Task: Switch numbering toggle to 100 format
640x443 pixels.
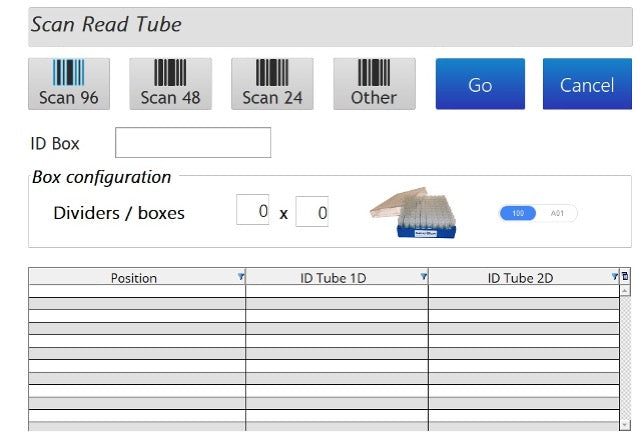Action: 518,213
